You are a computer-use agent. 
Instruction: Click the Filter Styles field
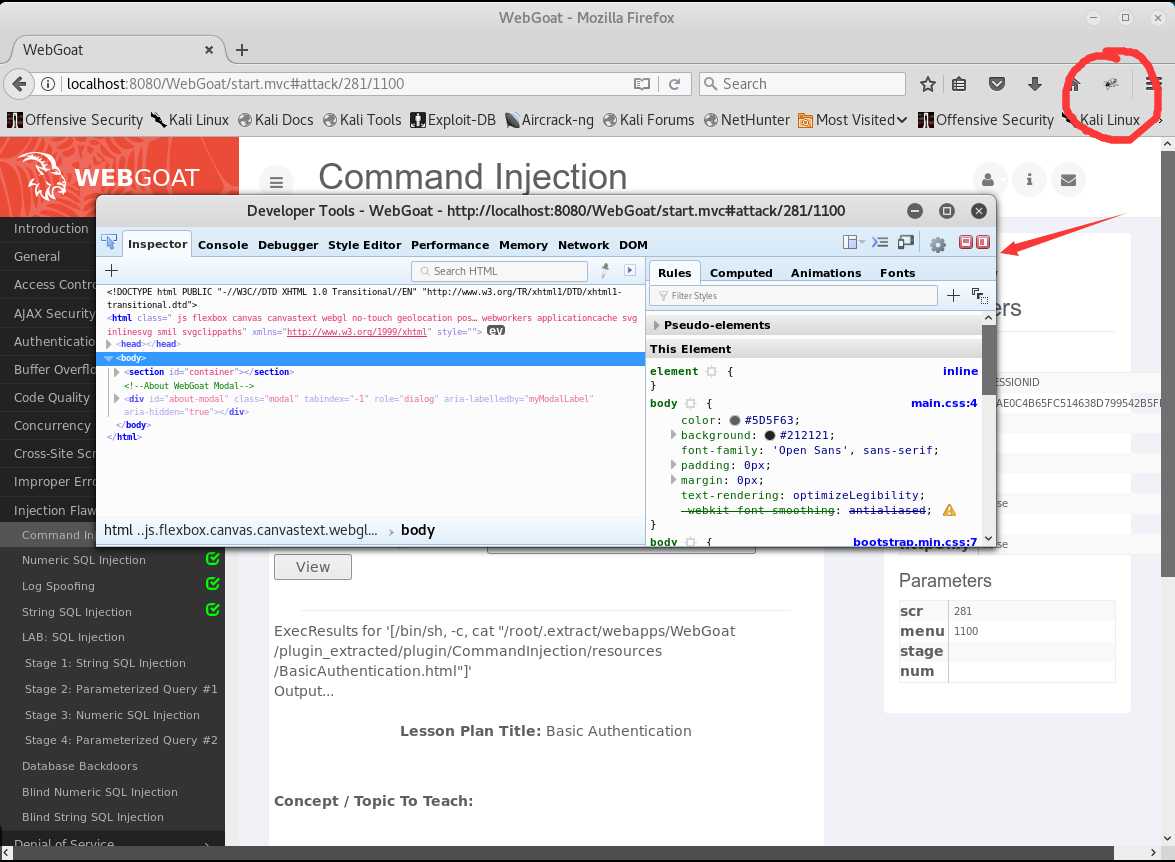(x=794, y=296)
